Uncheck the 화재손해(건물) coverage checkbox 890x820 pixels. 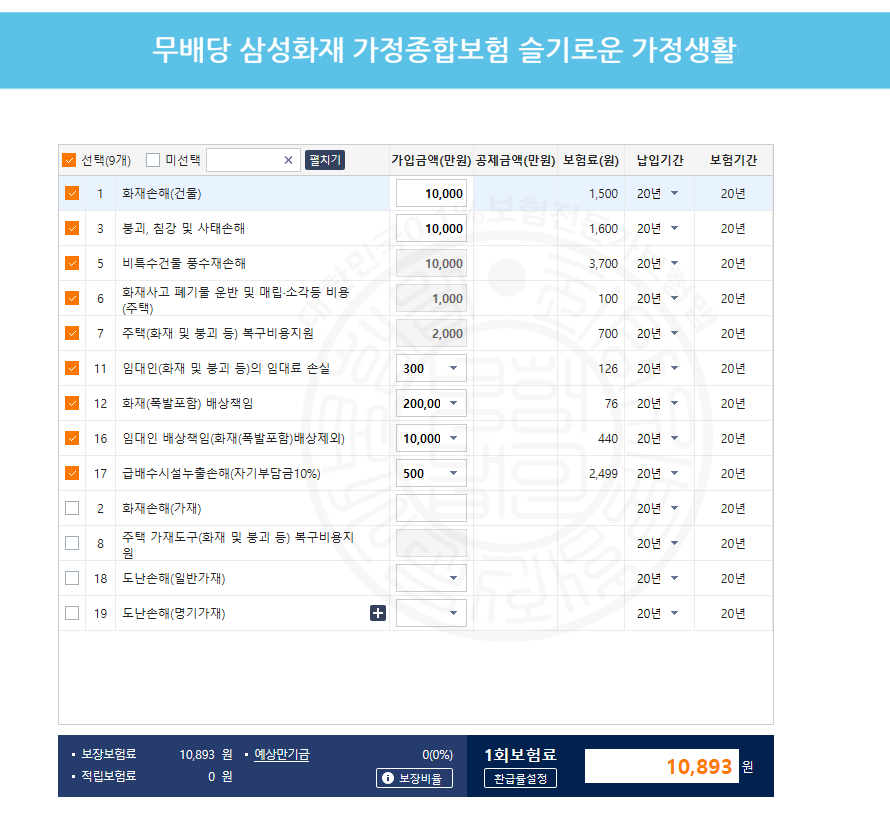click(x=71, y=193)
